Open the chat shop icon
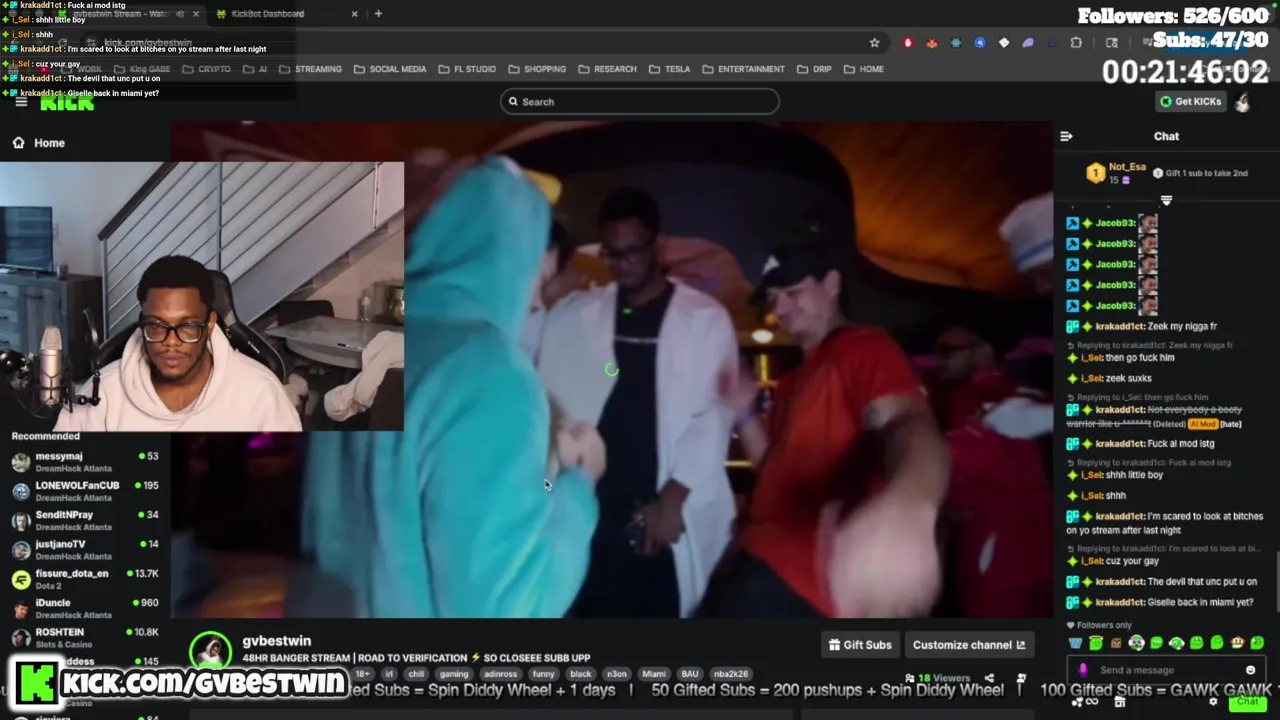The height and width of the screenshot is (720, 1280). (1119, 702)
